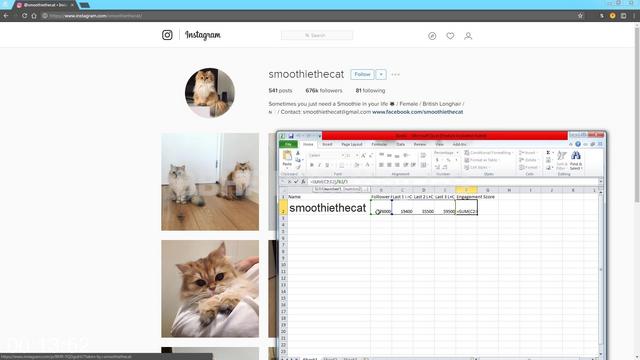Click the formula bar Enter checkmark
The image size is (640, 360).
296,182
